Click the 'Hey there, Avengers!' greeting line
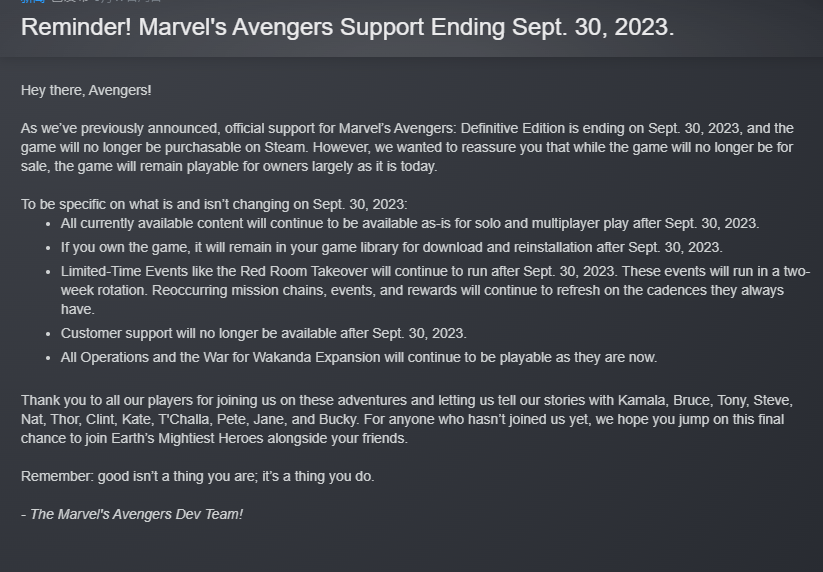This screenshot has width=823, height=572. (x=86, y=90)
